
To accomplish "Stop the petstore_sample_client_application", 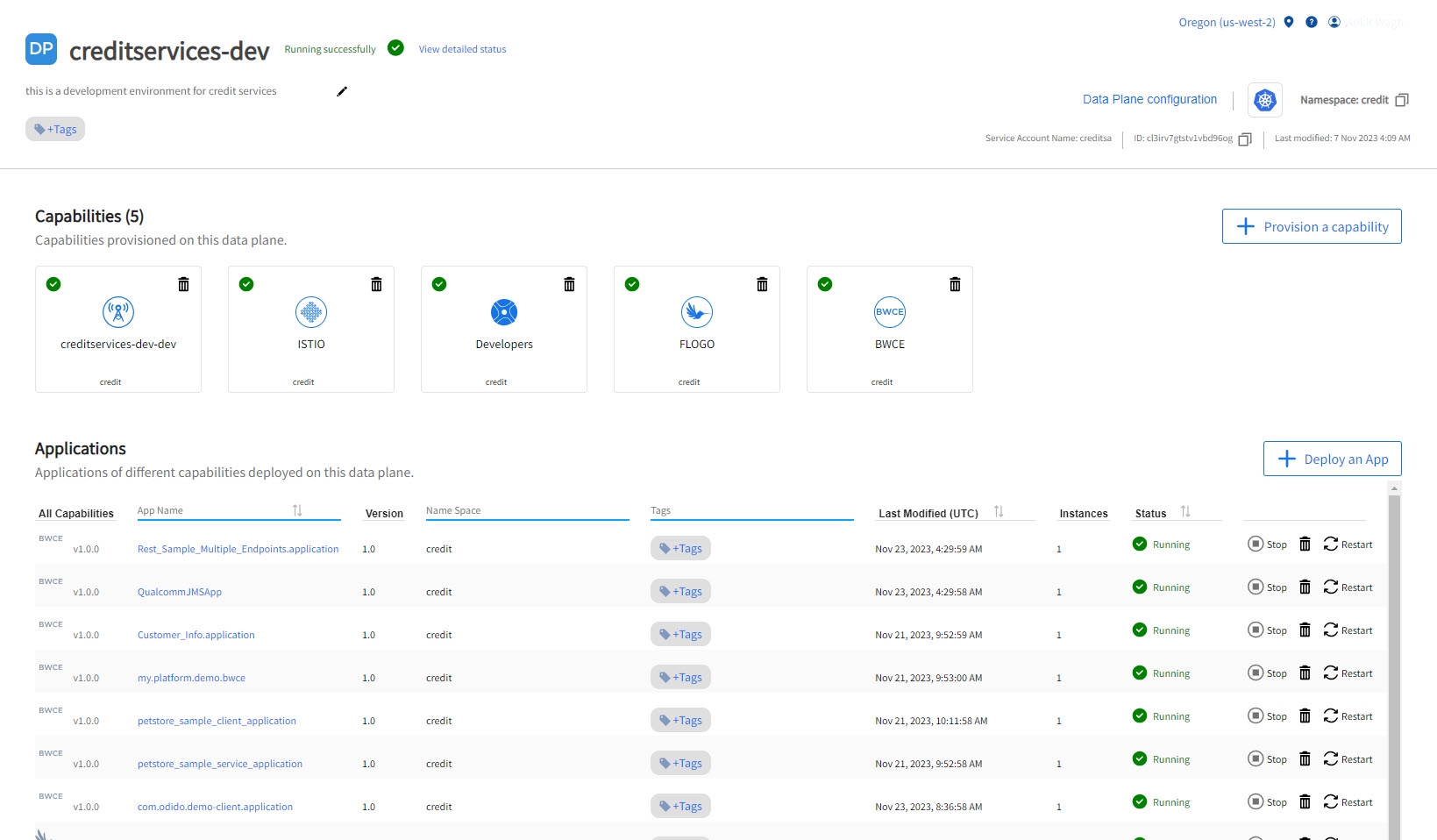I will [1267, 716].
